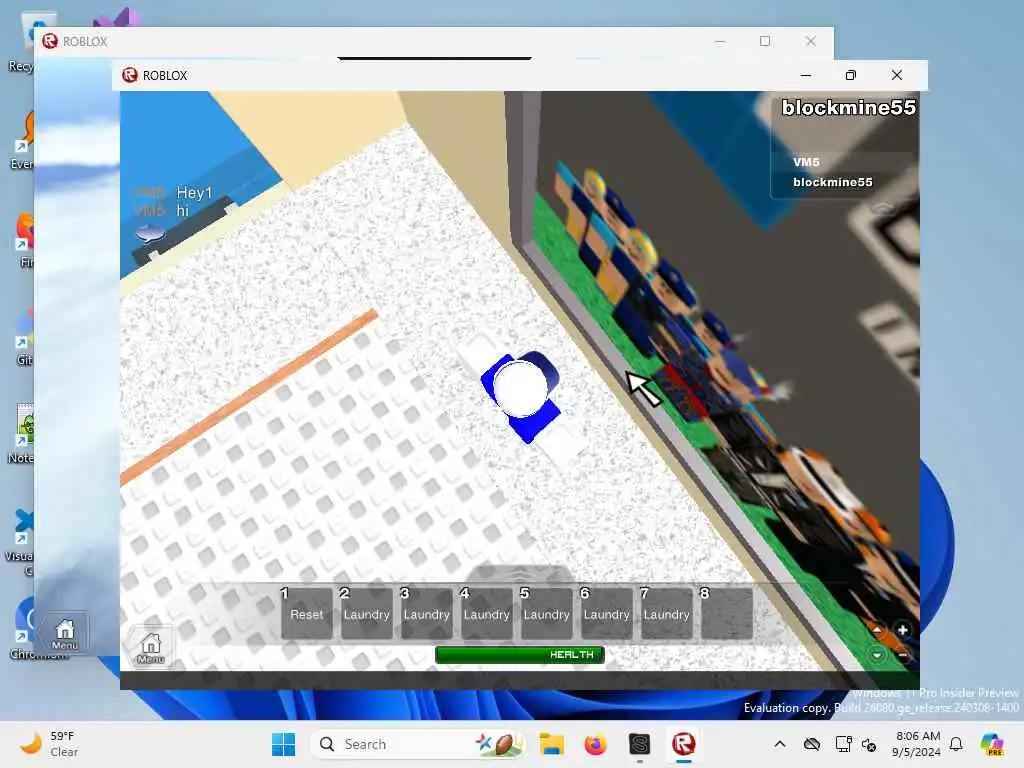This screenshot has height=768, width=1024.
Task: Select the Visual Studio Code desktop shortcut
Action: coord(22,541)
